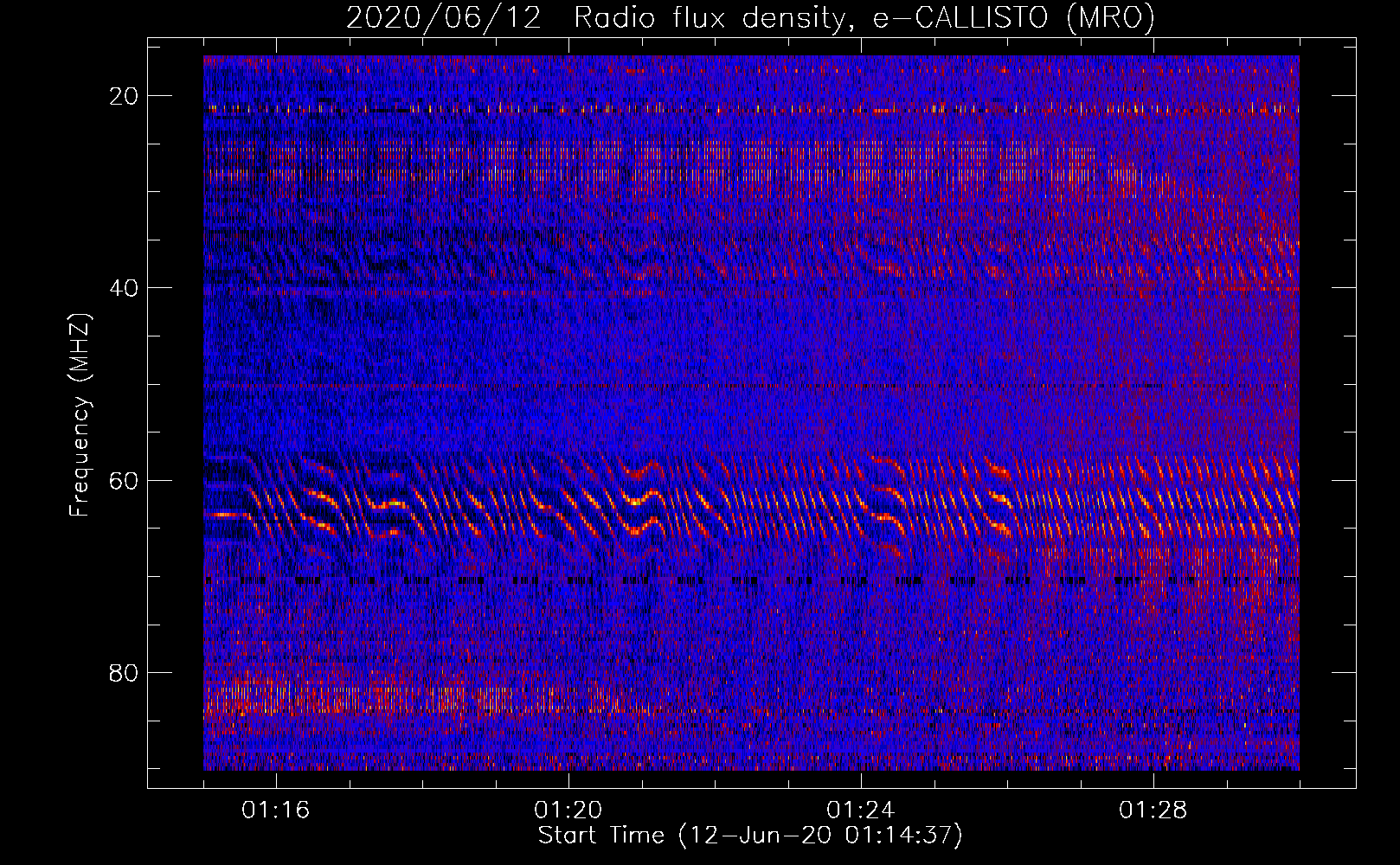Click the 60 frequency tick label
The height and width of the screenshot is (865, 1400).
pyautogui.click(x=125, y=480)
